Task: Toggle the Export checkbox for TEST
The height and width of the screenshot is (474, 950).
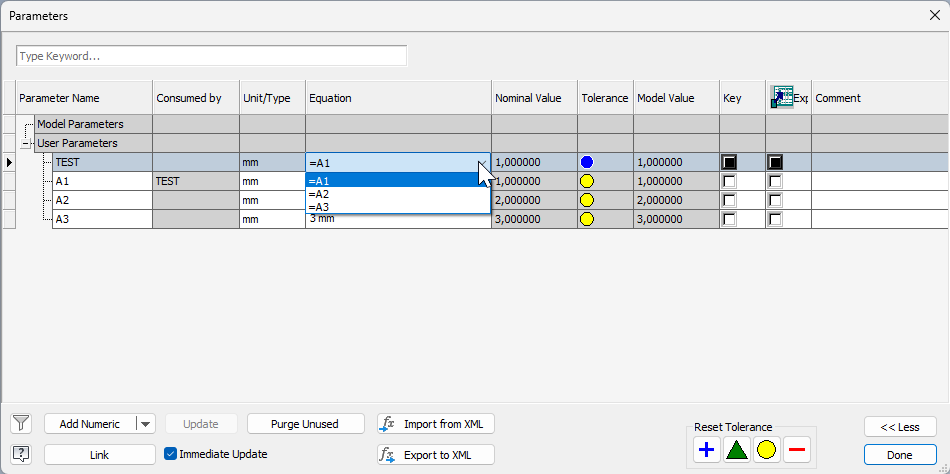Action: coord(775,162)
